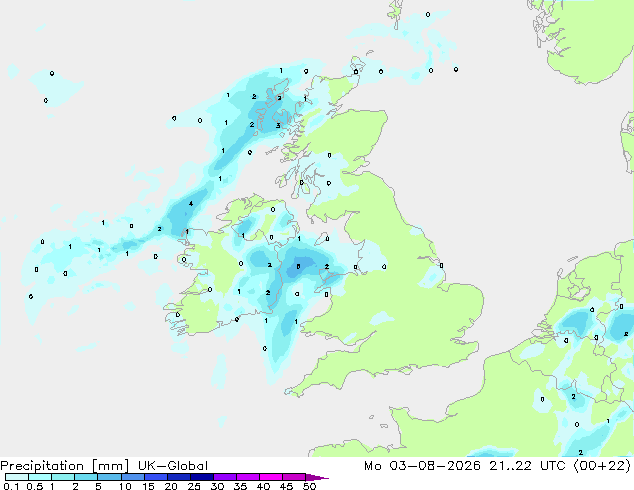Select the dark navy legend swatch between 25 and 30
The height and width of the screenshot is (490, 634).
coord(202,477)
